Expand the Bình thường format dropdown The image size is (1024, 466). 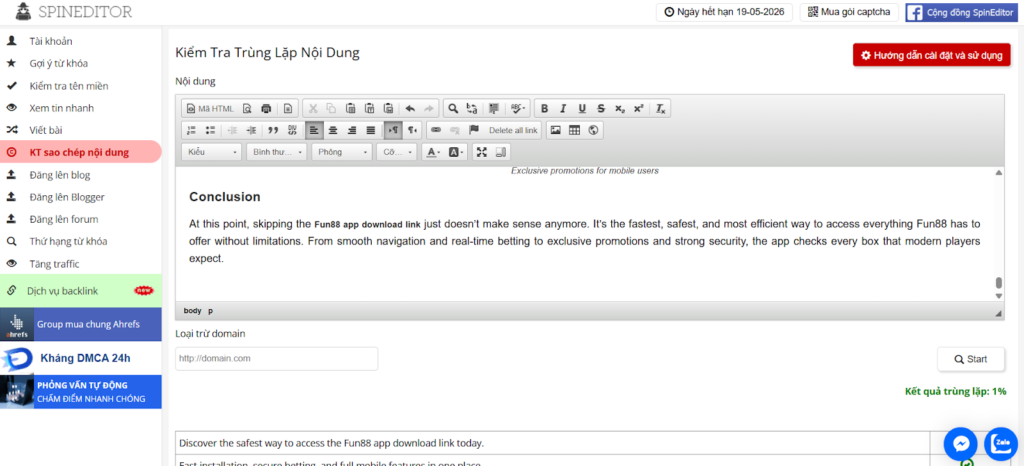tap(276, 152)
